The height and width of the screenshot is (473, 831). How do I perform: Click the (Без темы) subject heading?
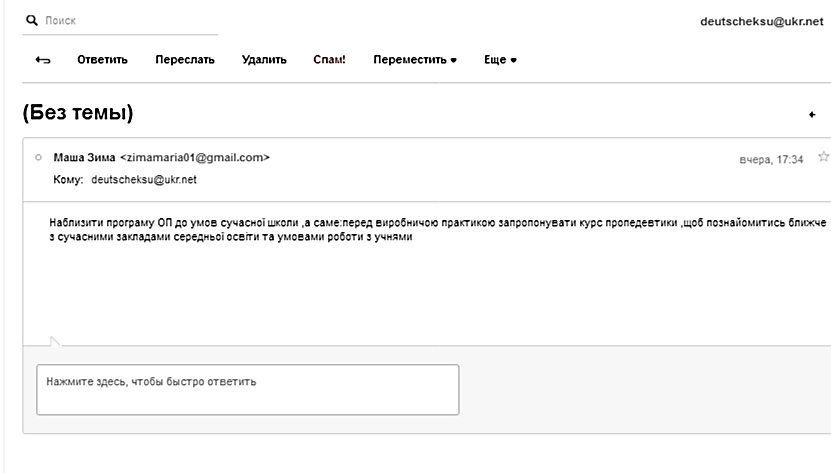(78, 112)
